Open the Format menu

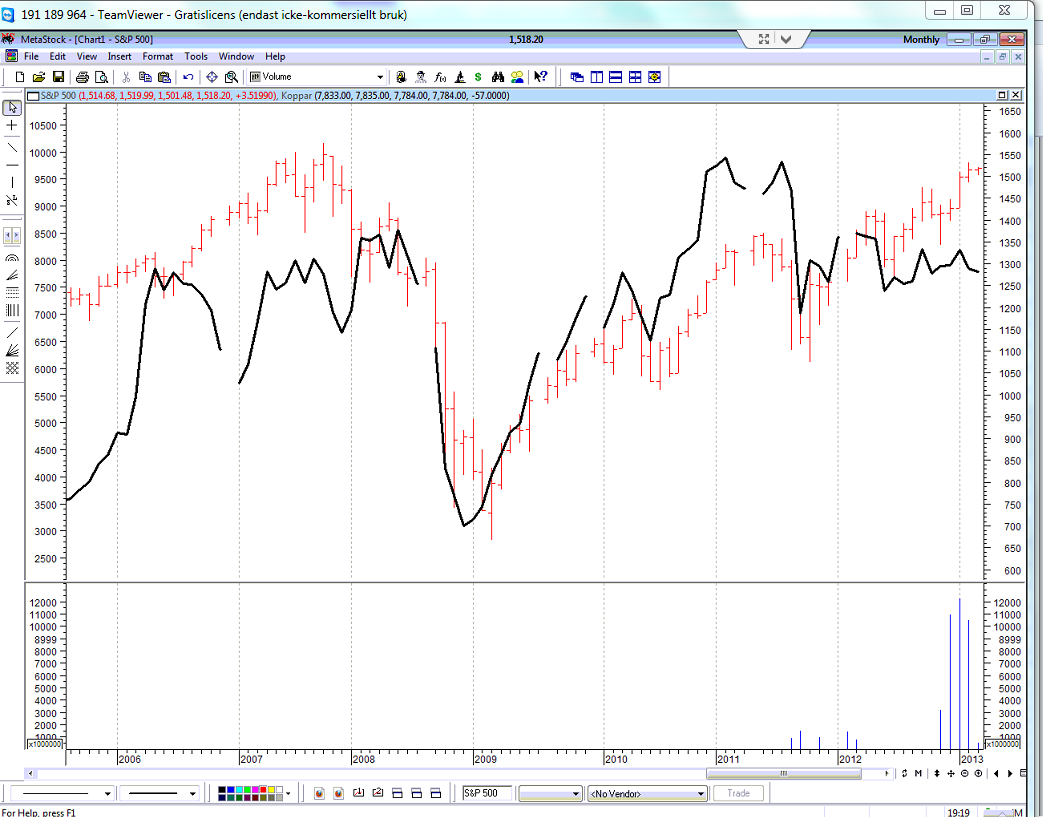click(x=157, y=56)
